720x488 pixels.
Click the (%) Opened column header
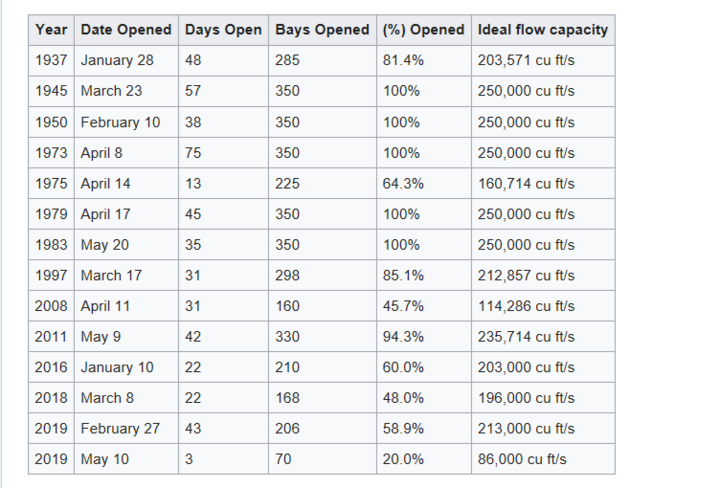[424, 30]
